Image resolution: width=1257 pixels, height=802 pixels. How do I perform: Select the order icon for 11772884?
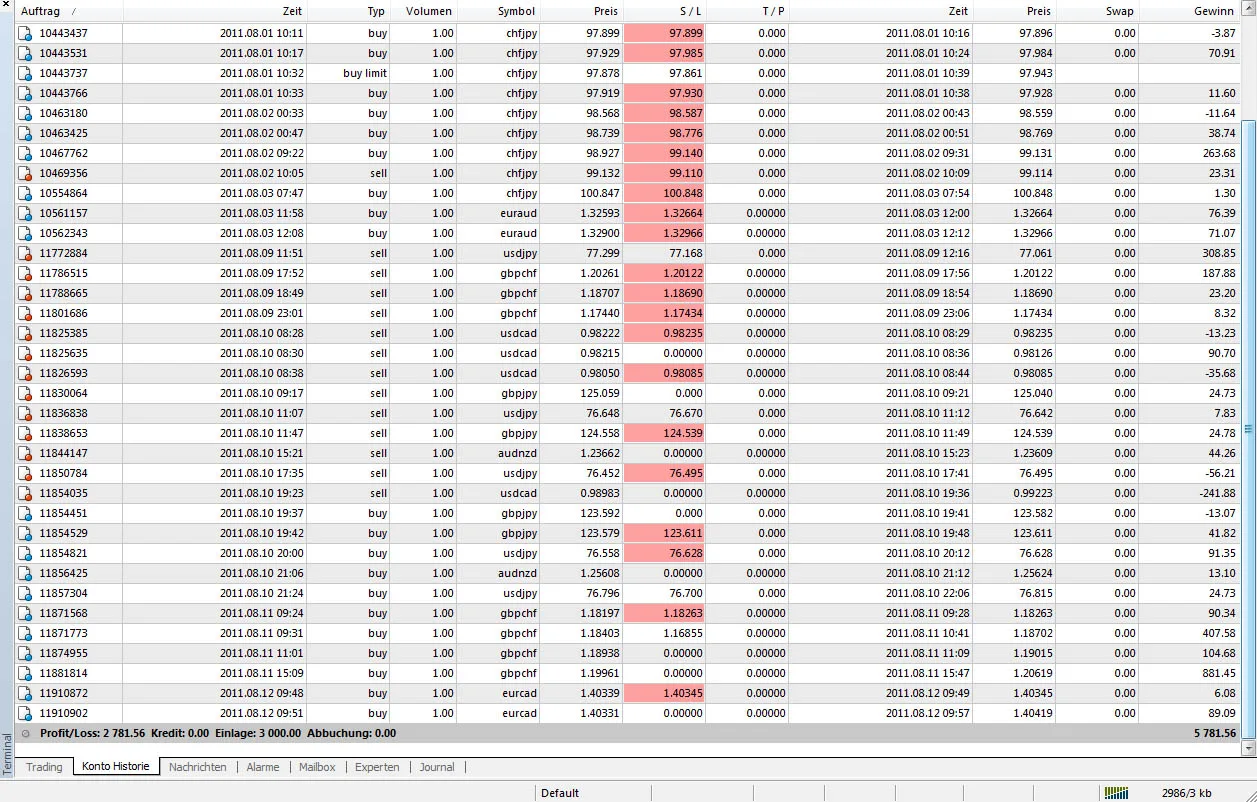pos(26,253)
